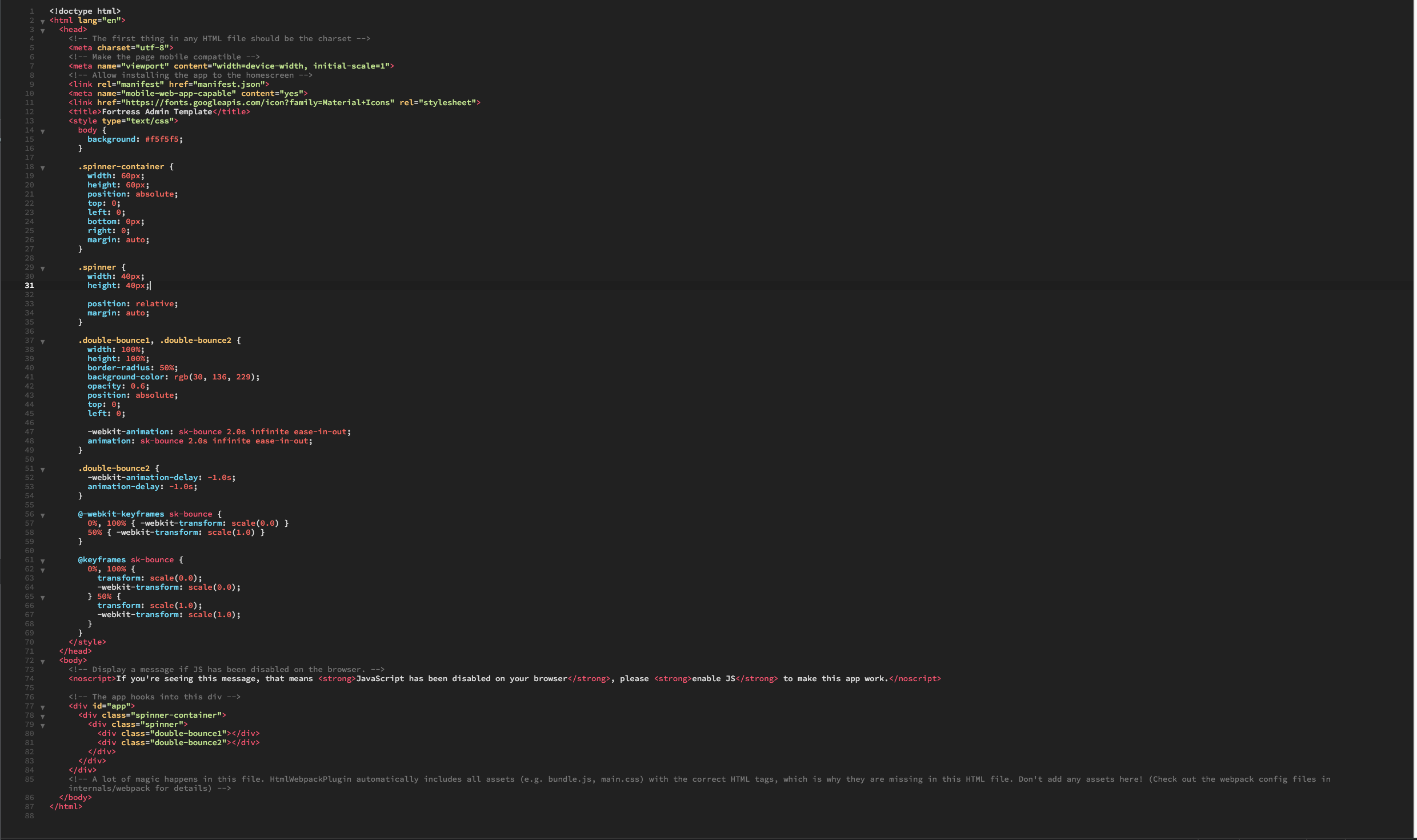This screenshot has width=1417, height=840.
Task: Collapse the <html> element fold arrow
Action: tap(43, 21)
